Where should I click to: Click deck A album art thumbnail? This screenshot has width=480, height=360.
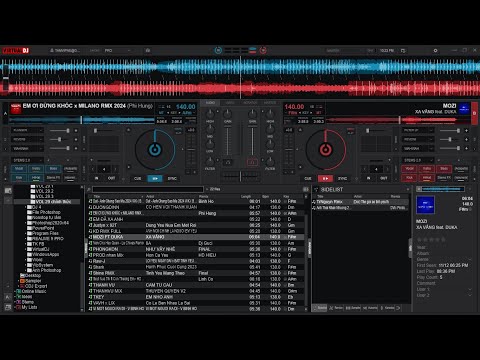[15, 109]
